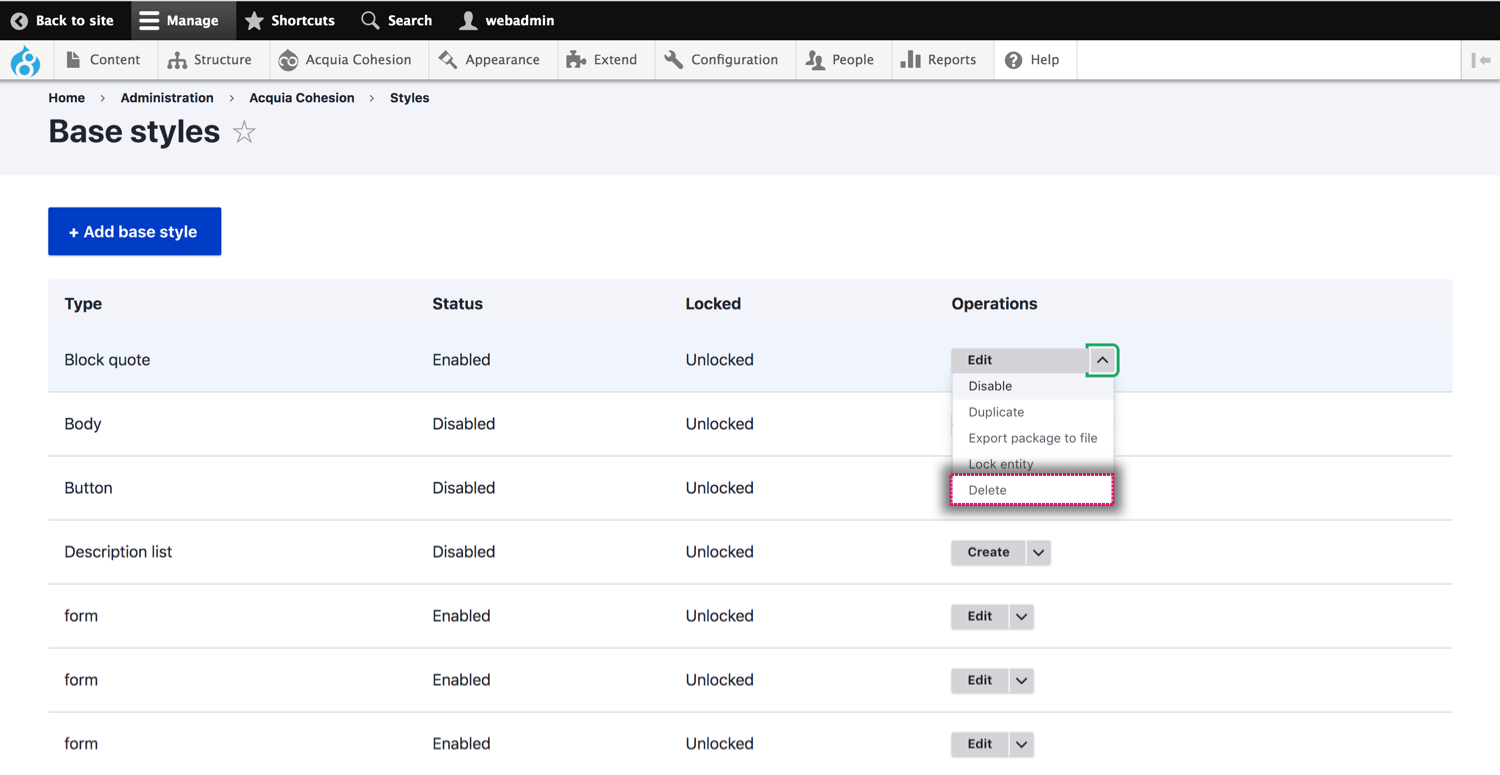Add Base styles to shortcuts via star
The width and height of the screenshot is (1500, 775).
coord(244,132)
